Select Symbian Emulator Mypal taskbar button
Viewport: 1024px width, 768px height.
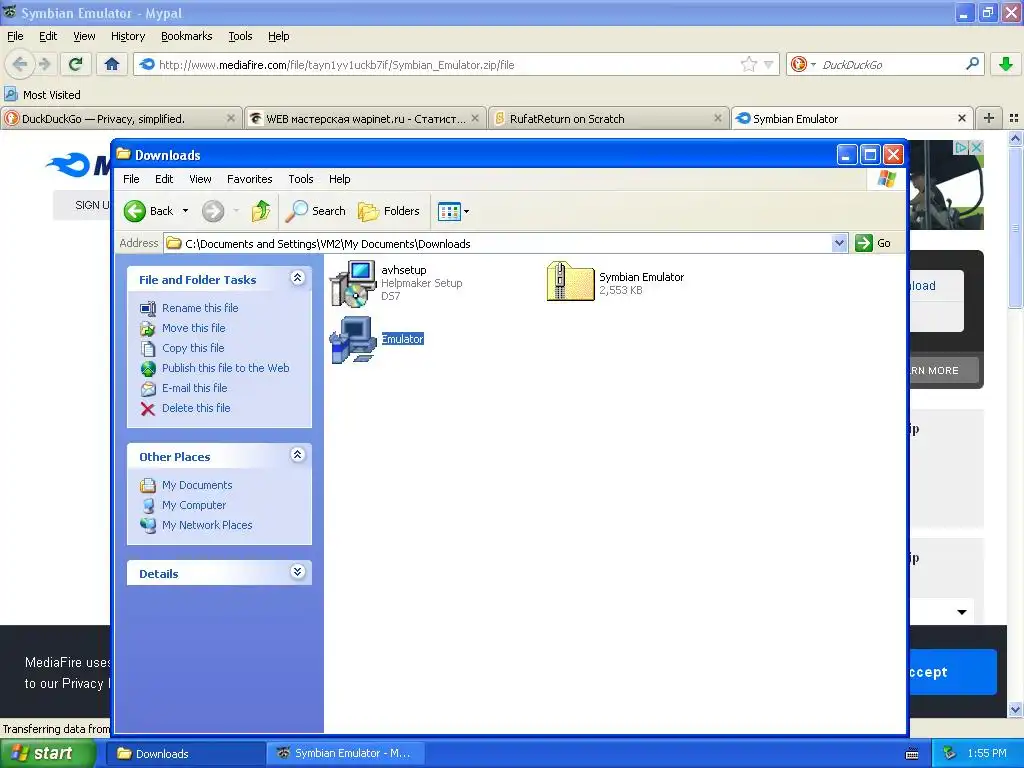(x=345, y=754)
